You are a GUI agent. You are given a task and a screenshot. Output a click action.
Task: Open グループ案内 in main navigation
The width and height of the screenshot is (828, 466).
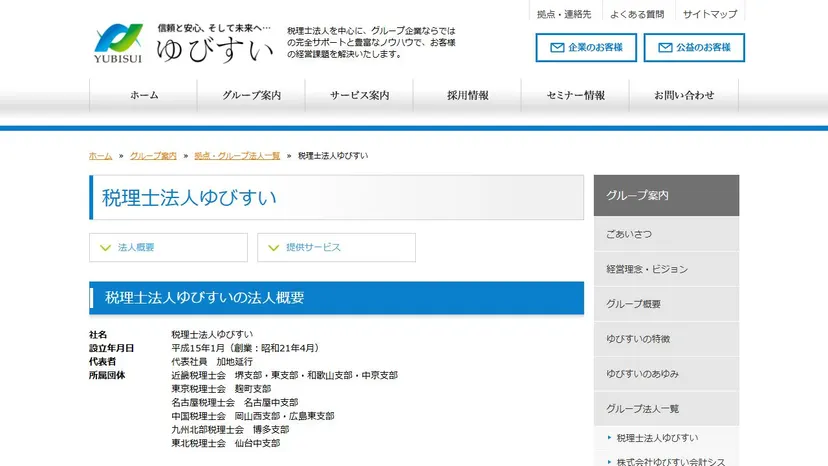point(251,95)
